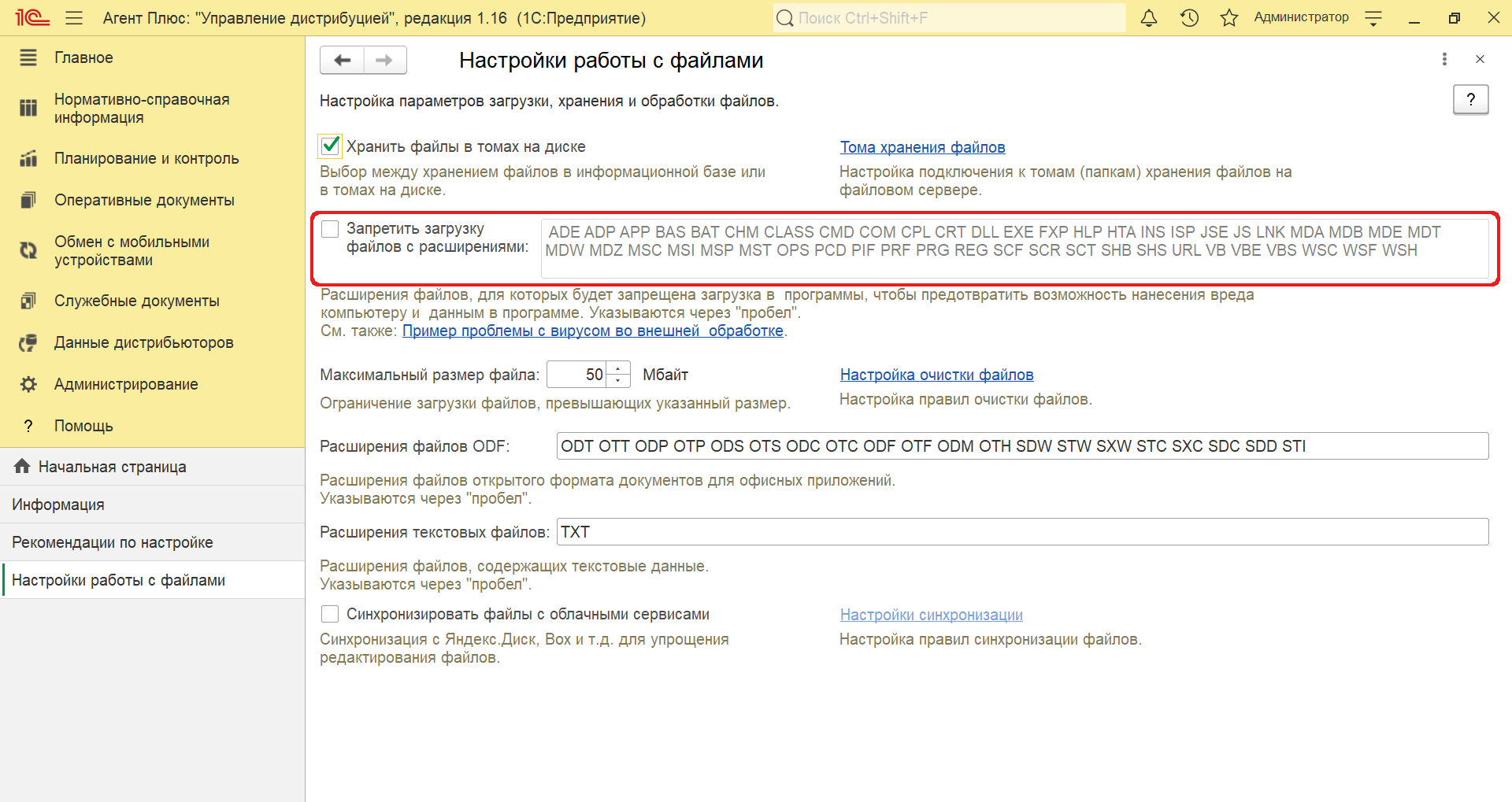Click the form title Настройки работы с файлами
The image size is (1512, 802).
(611, 61)
